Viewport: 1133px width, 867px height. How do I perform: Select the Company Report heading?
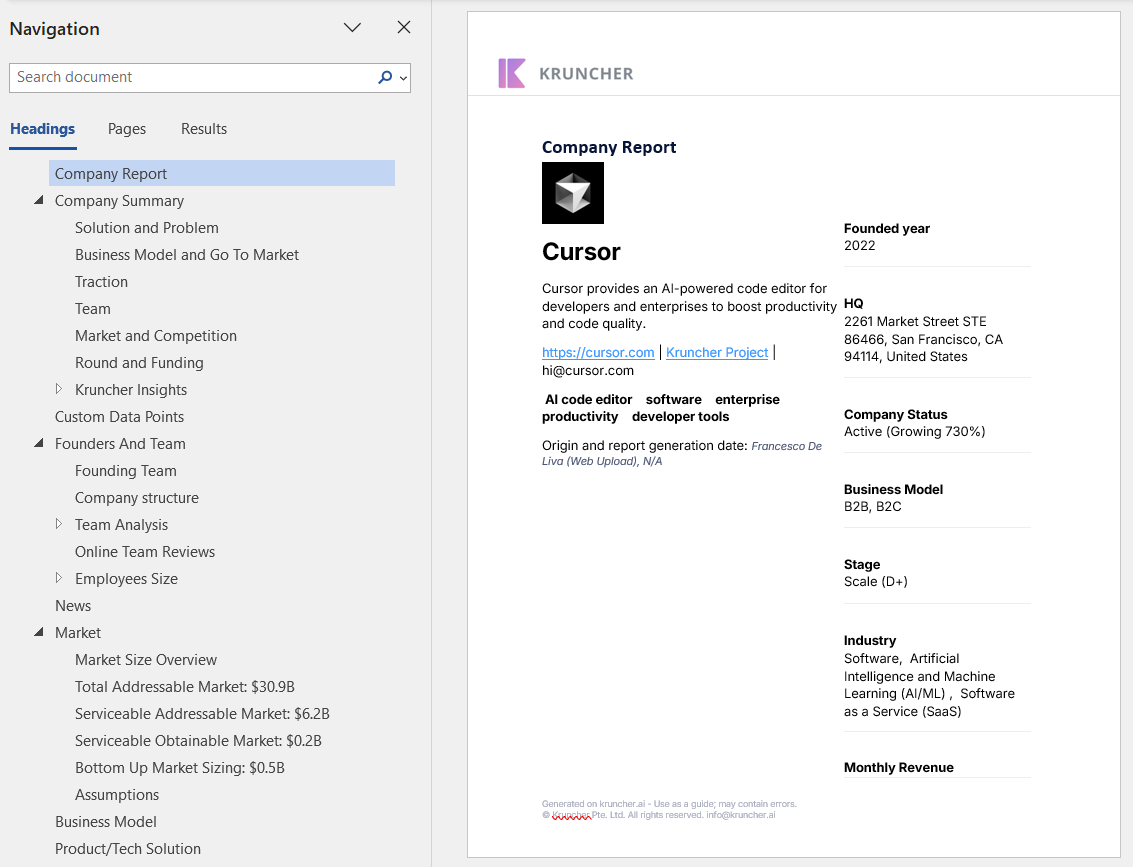pos(222,173)
